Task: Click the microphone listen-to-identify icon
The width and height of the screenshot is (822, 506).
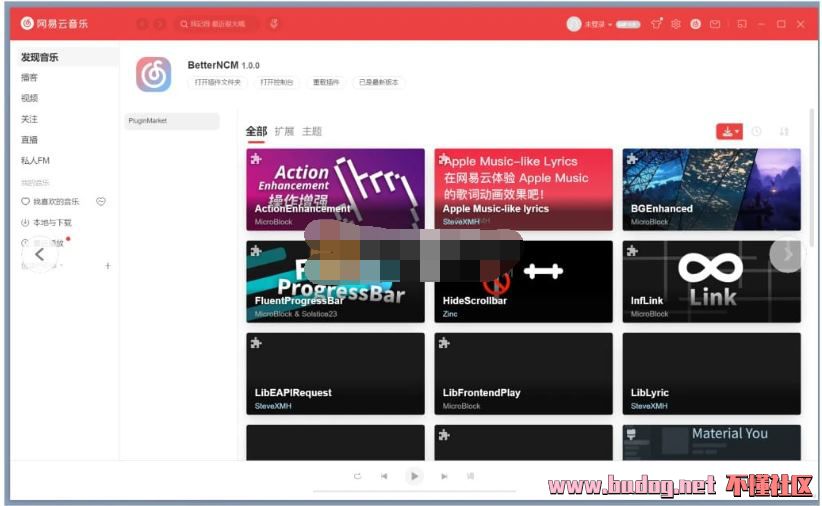Action: tap(274, 23)
